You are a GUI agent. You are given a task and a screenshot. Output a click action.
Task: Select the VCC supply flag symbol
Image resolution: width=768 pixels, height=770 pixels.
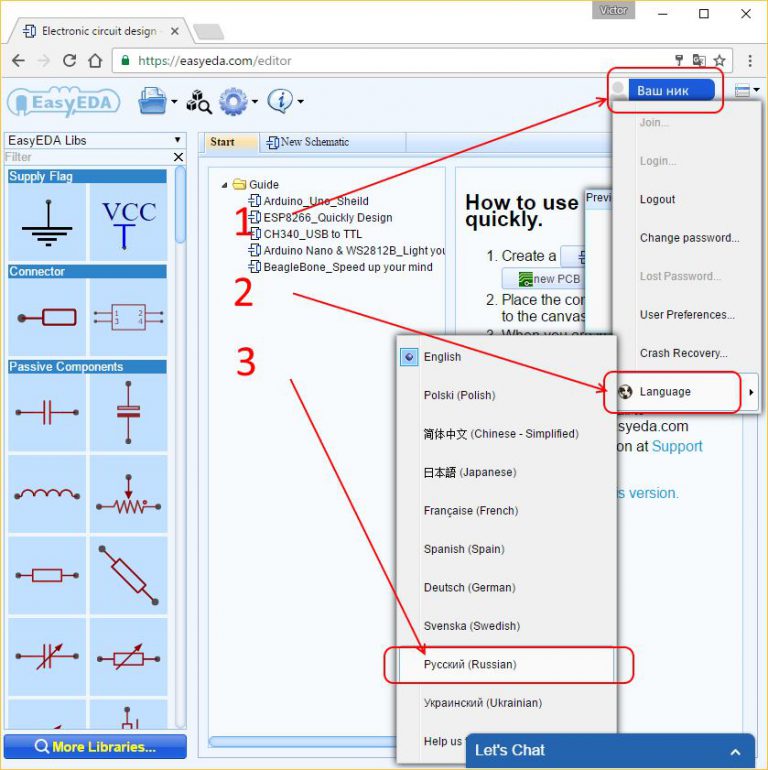click(x=129, y=222)
